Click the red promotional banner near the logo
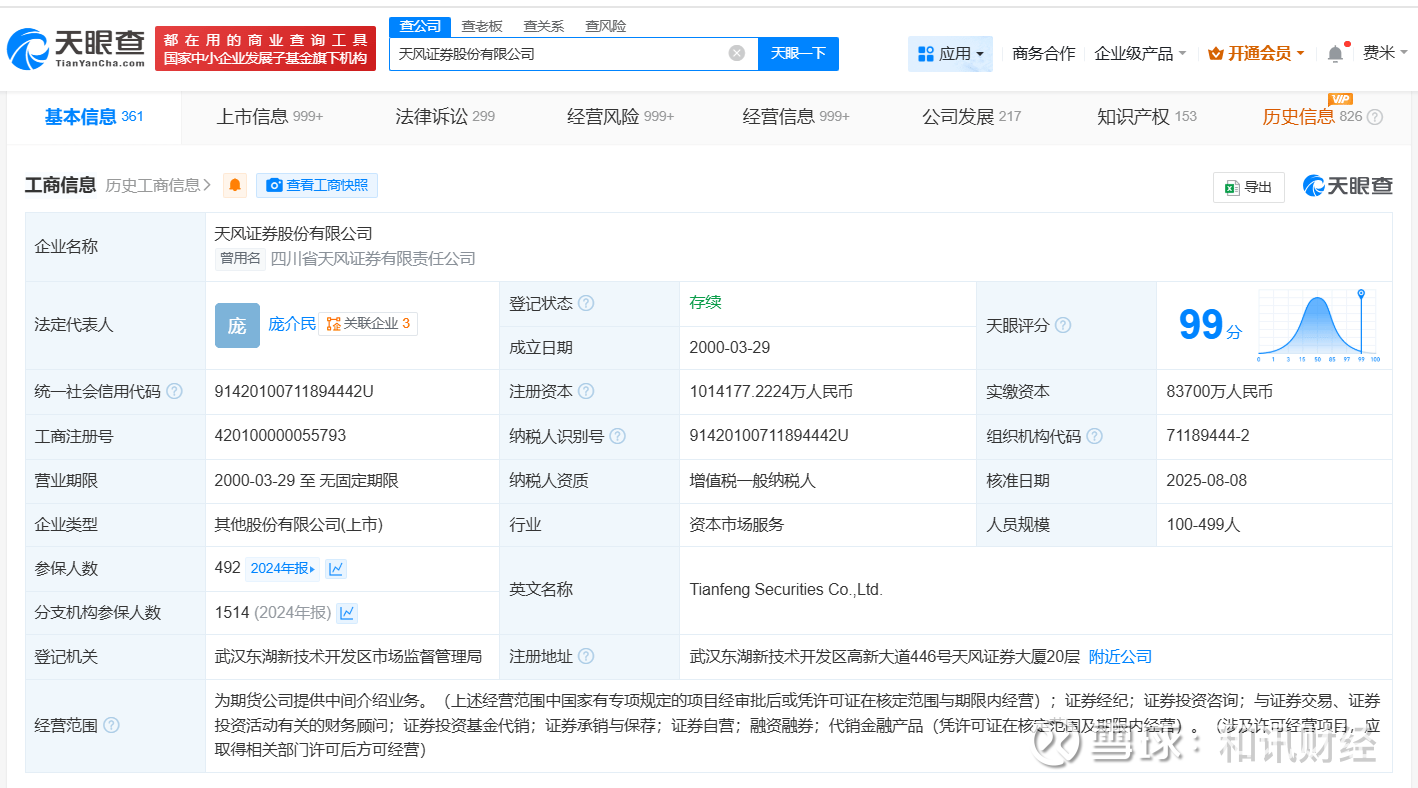 pos(265,49)
